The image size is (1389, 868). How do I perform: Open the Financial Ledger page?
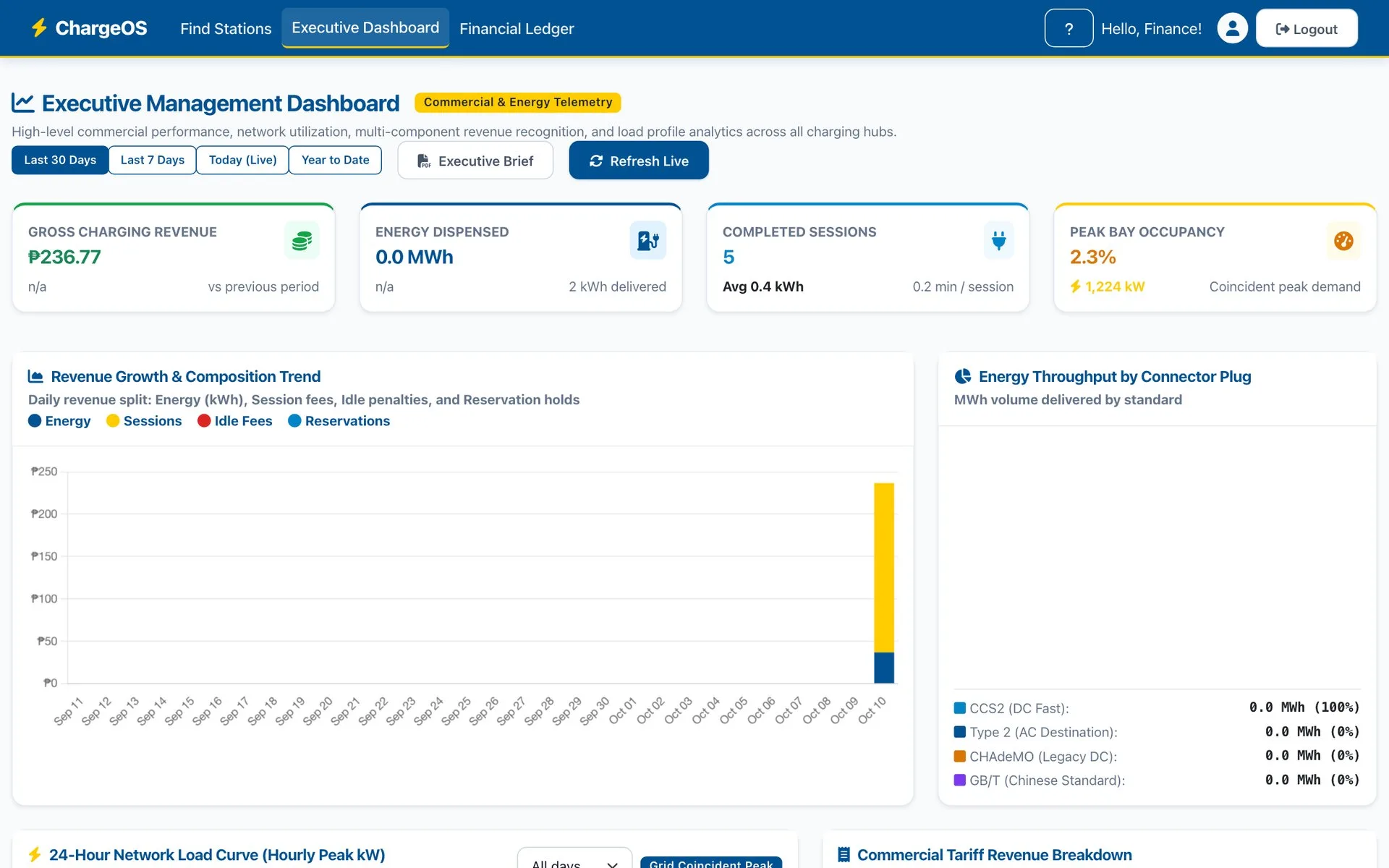tap(517, 28)
